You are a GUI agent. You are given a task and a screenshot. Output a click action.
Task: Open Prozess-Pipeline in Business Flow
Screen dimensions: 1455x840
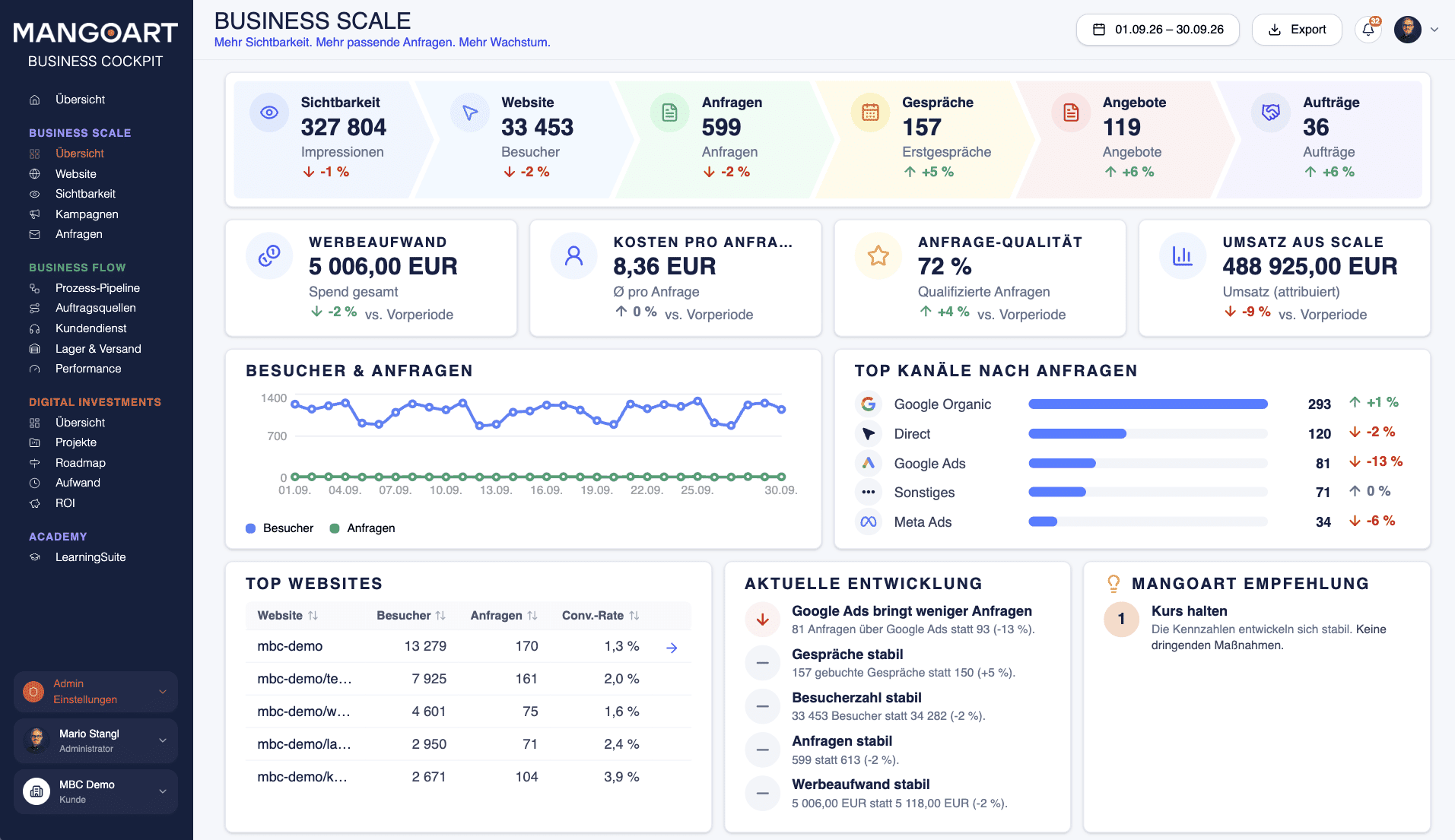click(97, 288)
